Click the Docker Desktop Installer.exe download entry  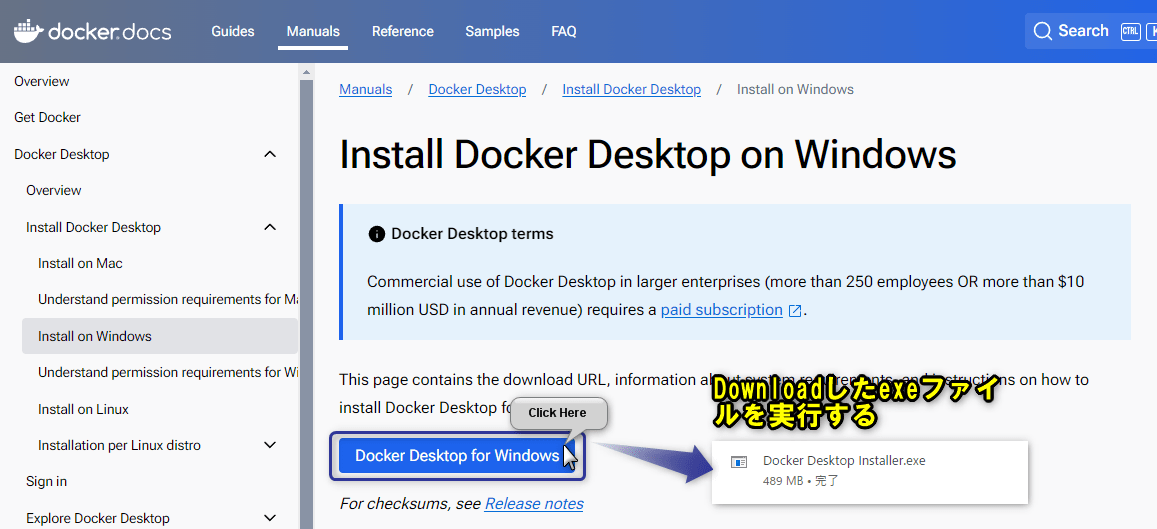(870, 472)
